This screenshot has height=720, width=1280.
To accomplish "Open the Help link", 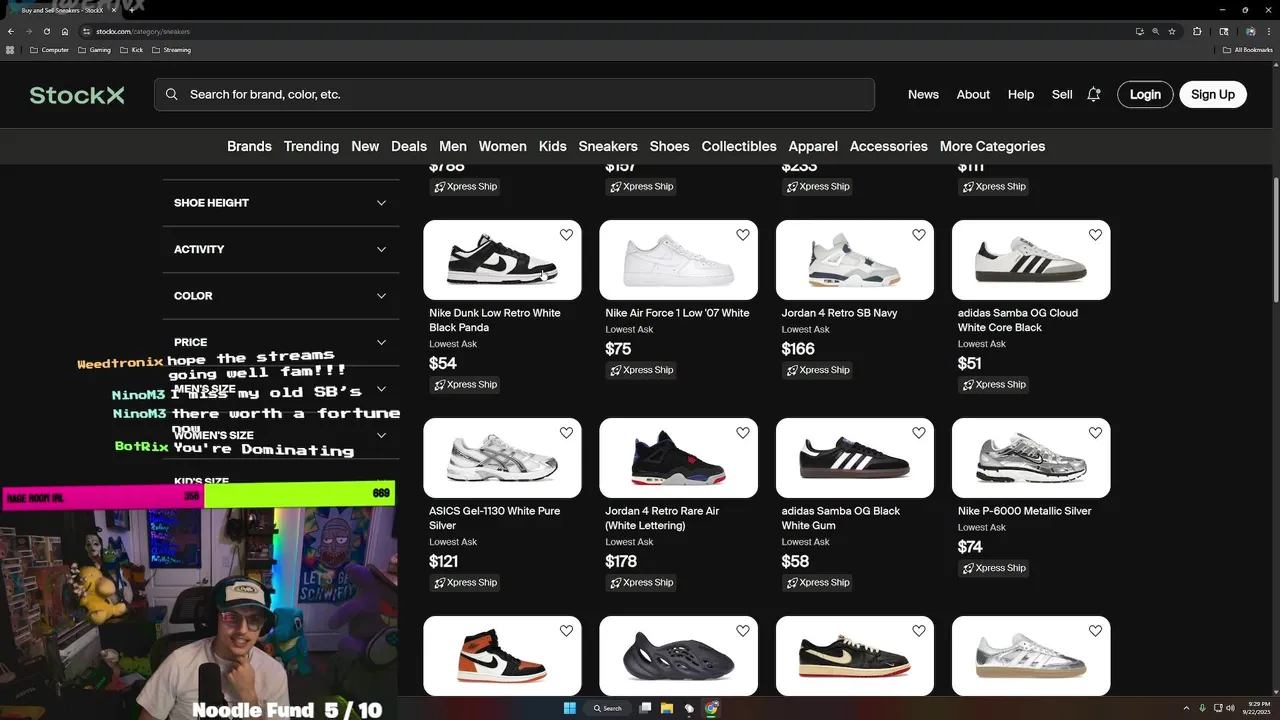I will tap(1021, 94).
